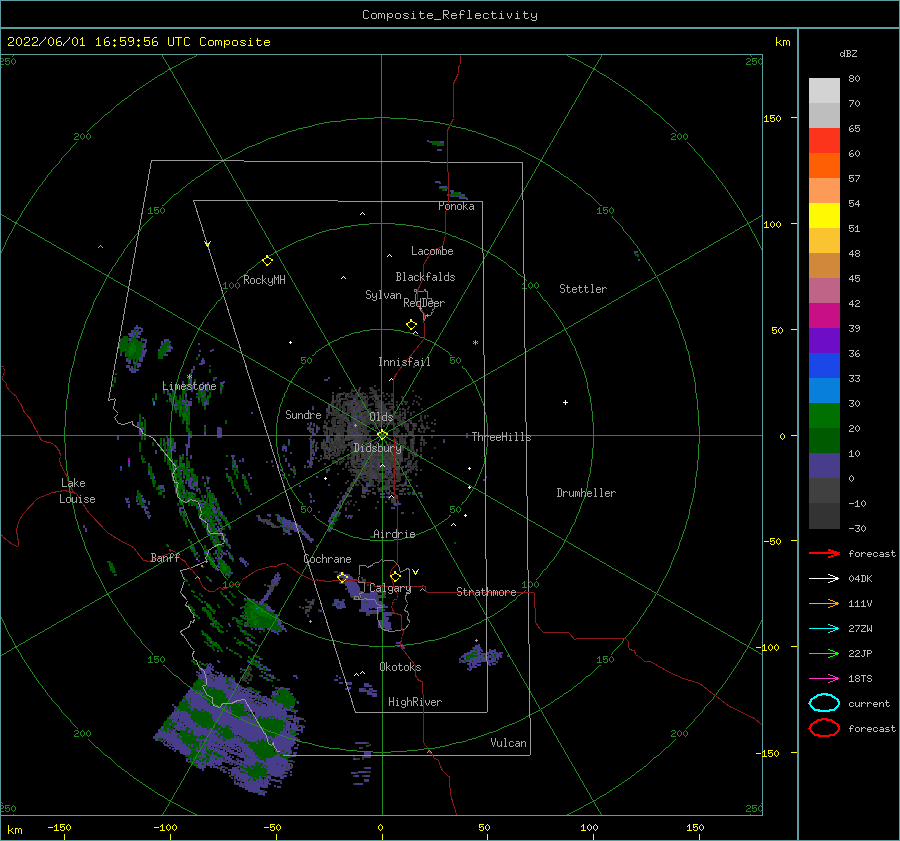Click the Strathmore label on map
This screenshot has width=900, height=841.
[x=486, y=592]
